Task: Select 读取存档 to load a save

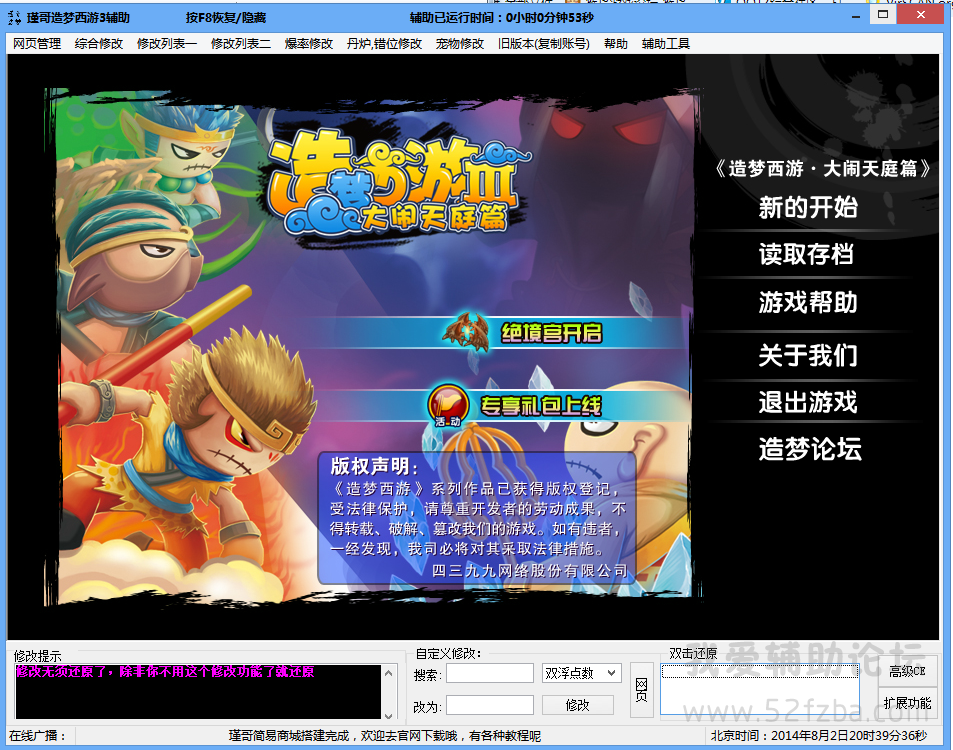Action: 807,254
